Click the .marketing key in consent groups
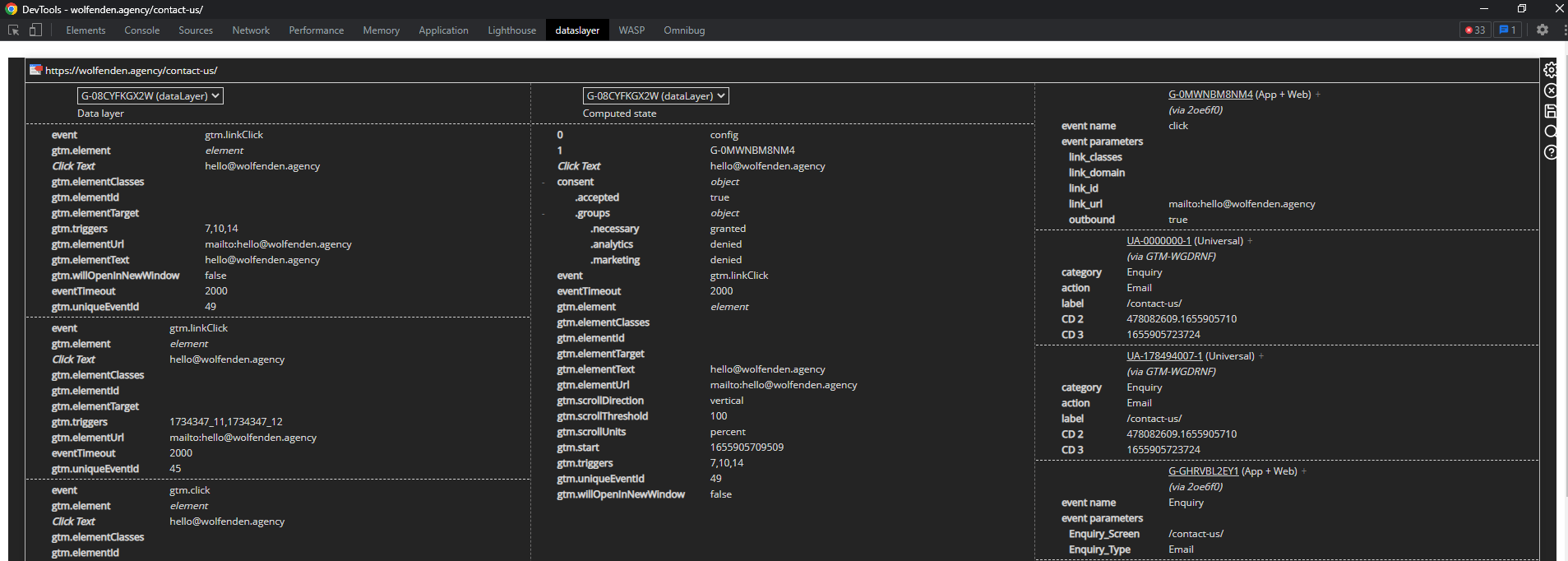Image resolution: width=1568 pixels, height=561 pixels. click(615, 260)
